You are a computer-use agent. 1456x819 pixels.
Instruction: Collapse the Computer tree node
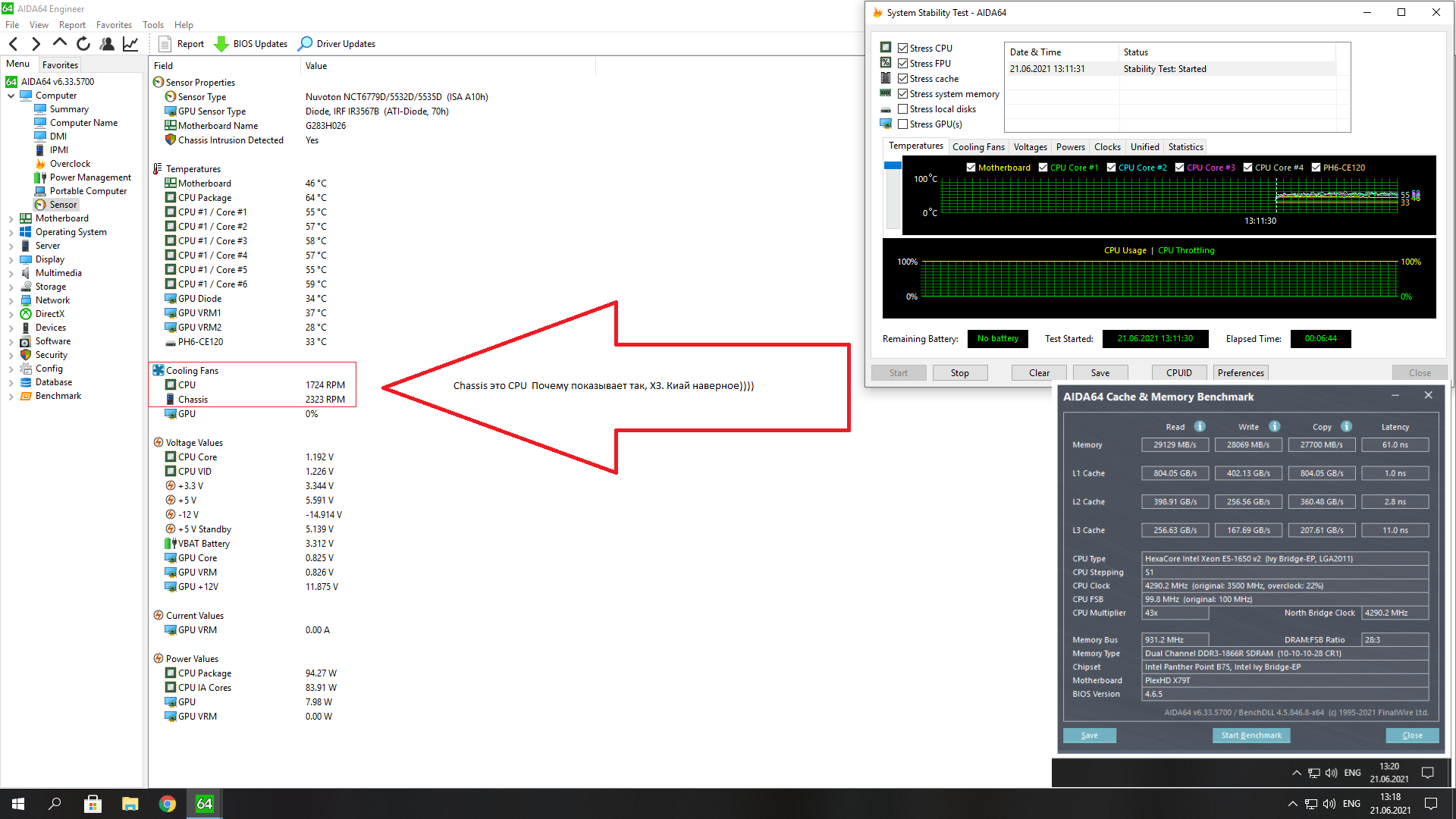tap(11, 96)
